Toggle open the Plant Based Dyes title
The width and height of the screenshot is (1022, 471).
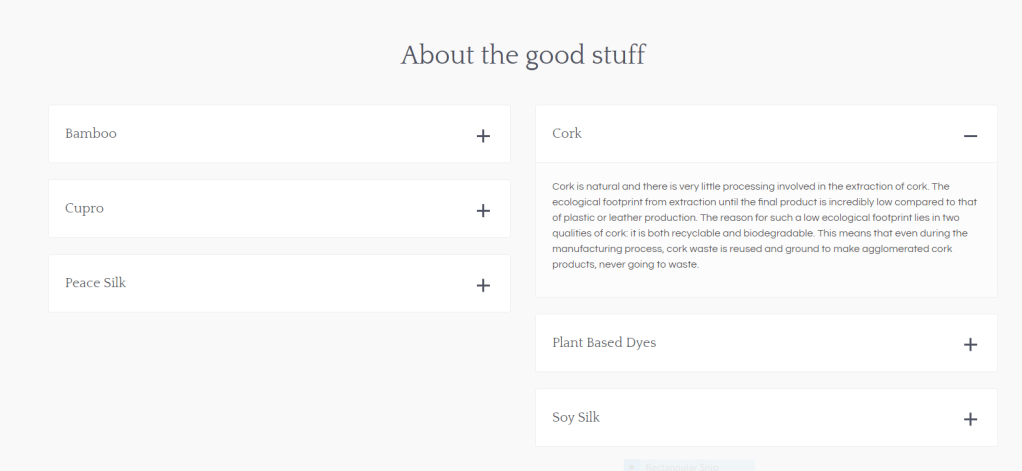[x=604, y=342]
